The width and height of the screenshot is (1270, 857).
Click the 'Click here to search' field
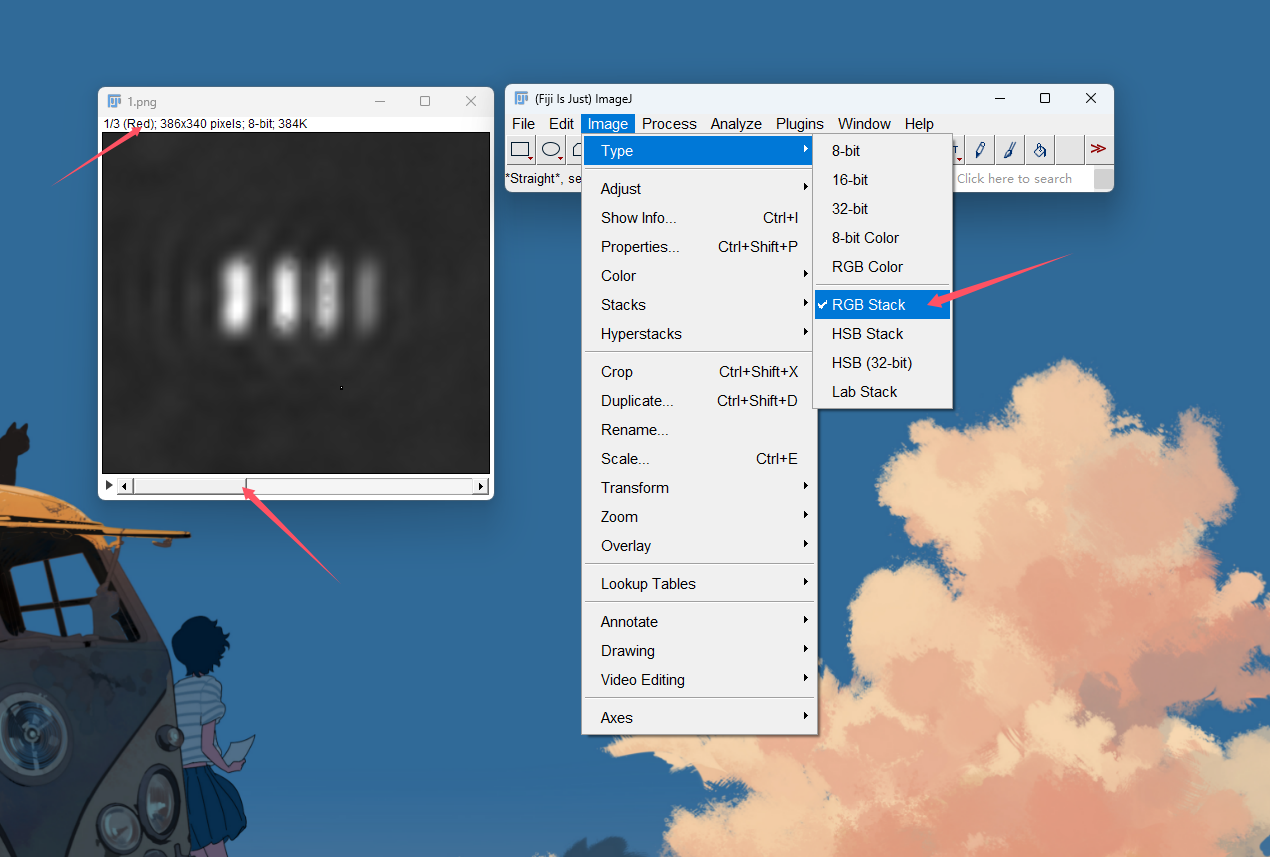pos(1022,179)
